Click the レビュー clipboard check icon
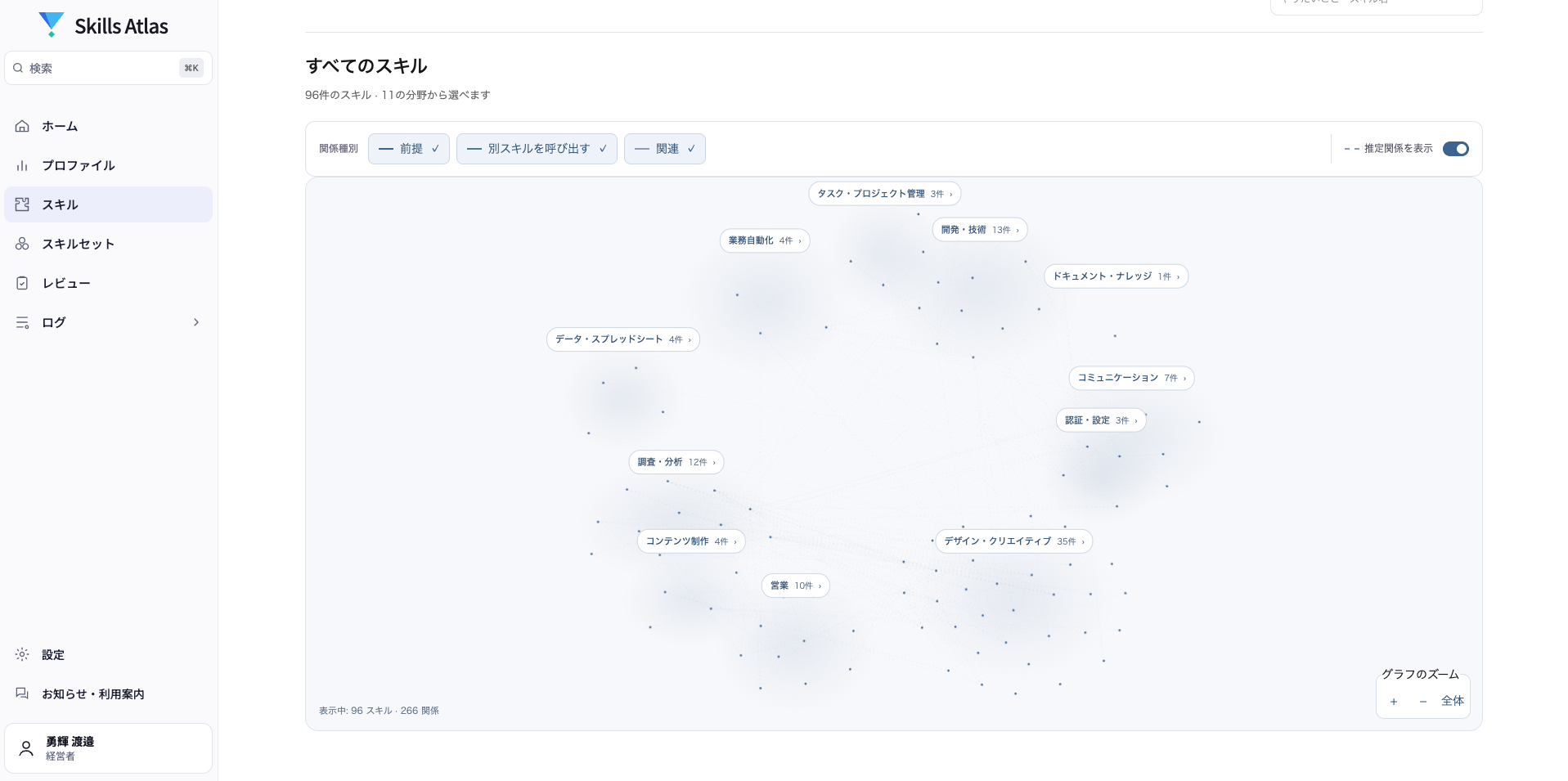Image resolution: width=1568 pixels, height=781 pixels. point(22,283)
